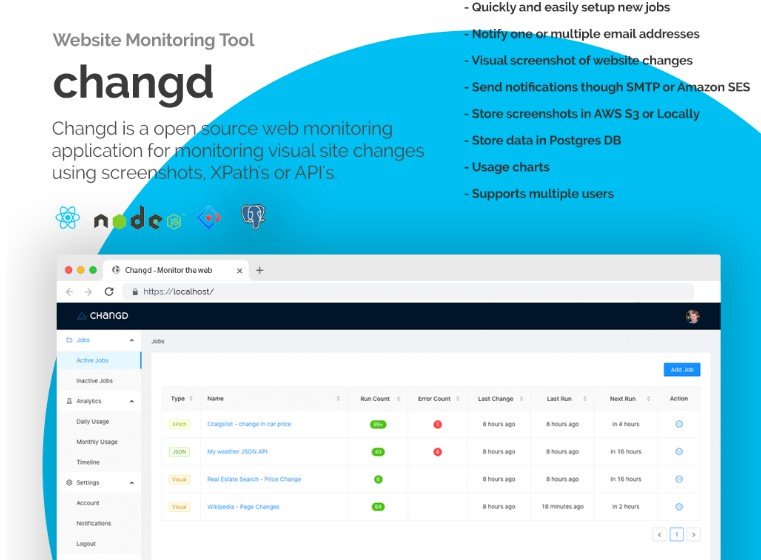Collapse the Settings sidebar section
Viewport: 761px width, 560px height.
click(132, 483)
